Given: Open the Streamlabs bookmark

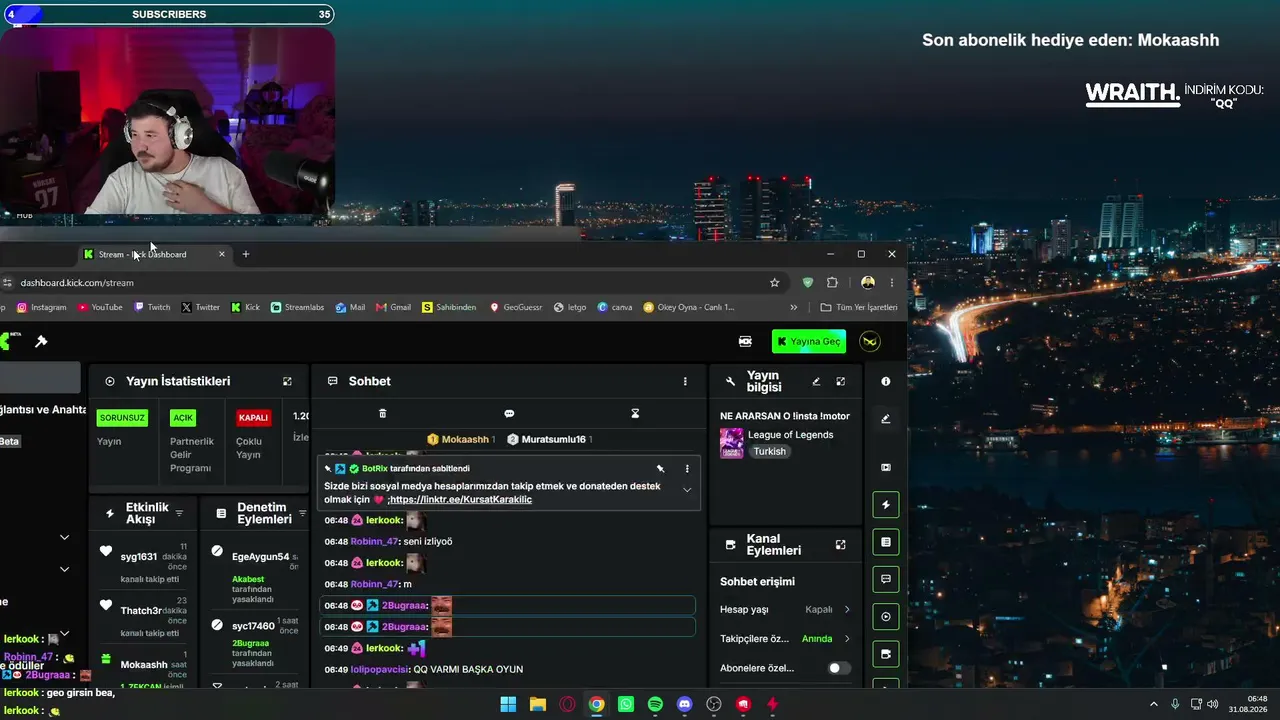Looking at the screenshot, I should pos(297,308).
